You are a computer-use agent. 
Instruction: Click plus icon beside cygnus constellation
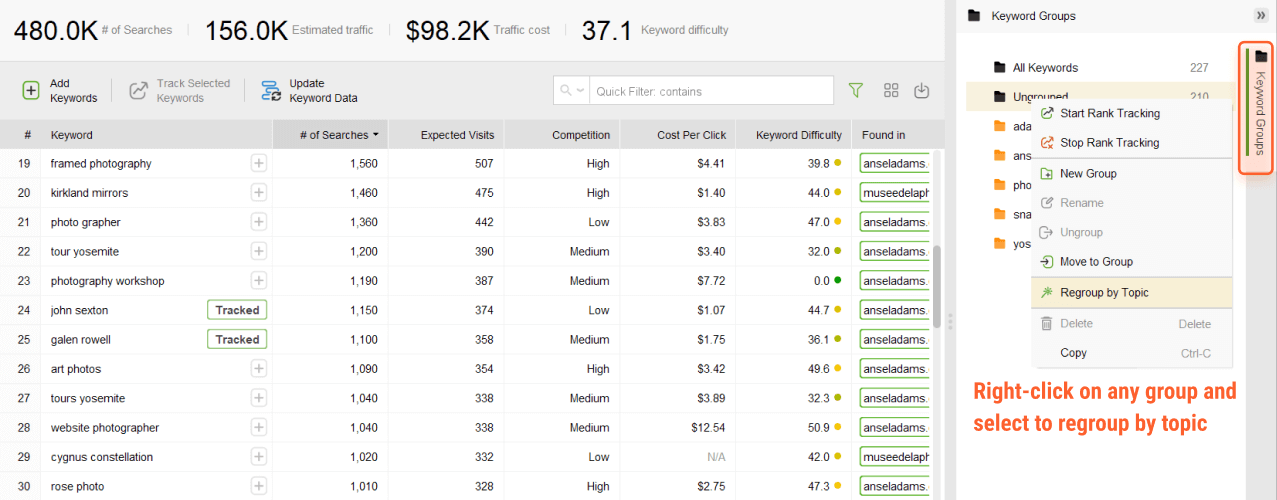click(259, 457)
